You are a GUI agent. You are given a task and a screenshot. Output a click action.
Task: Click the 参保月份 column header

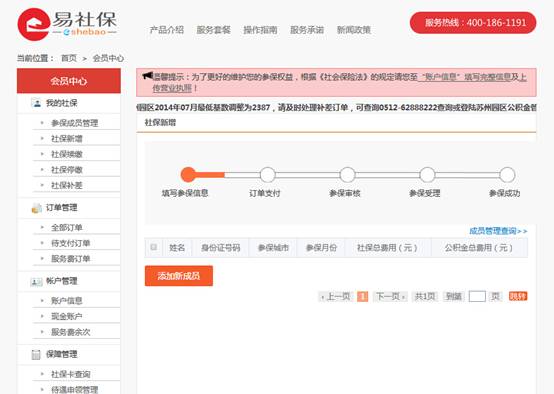(321, 247)
